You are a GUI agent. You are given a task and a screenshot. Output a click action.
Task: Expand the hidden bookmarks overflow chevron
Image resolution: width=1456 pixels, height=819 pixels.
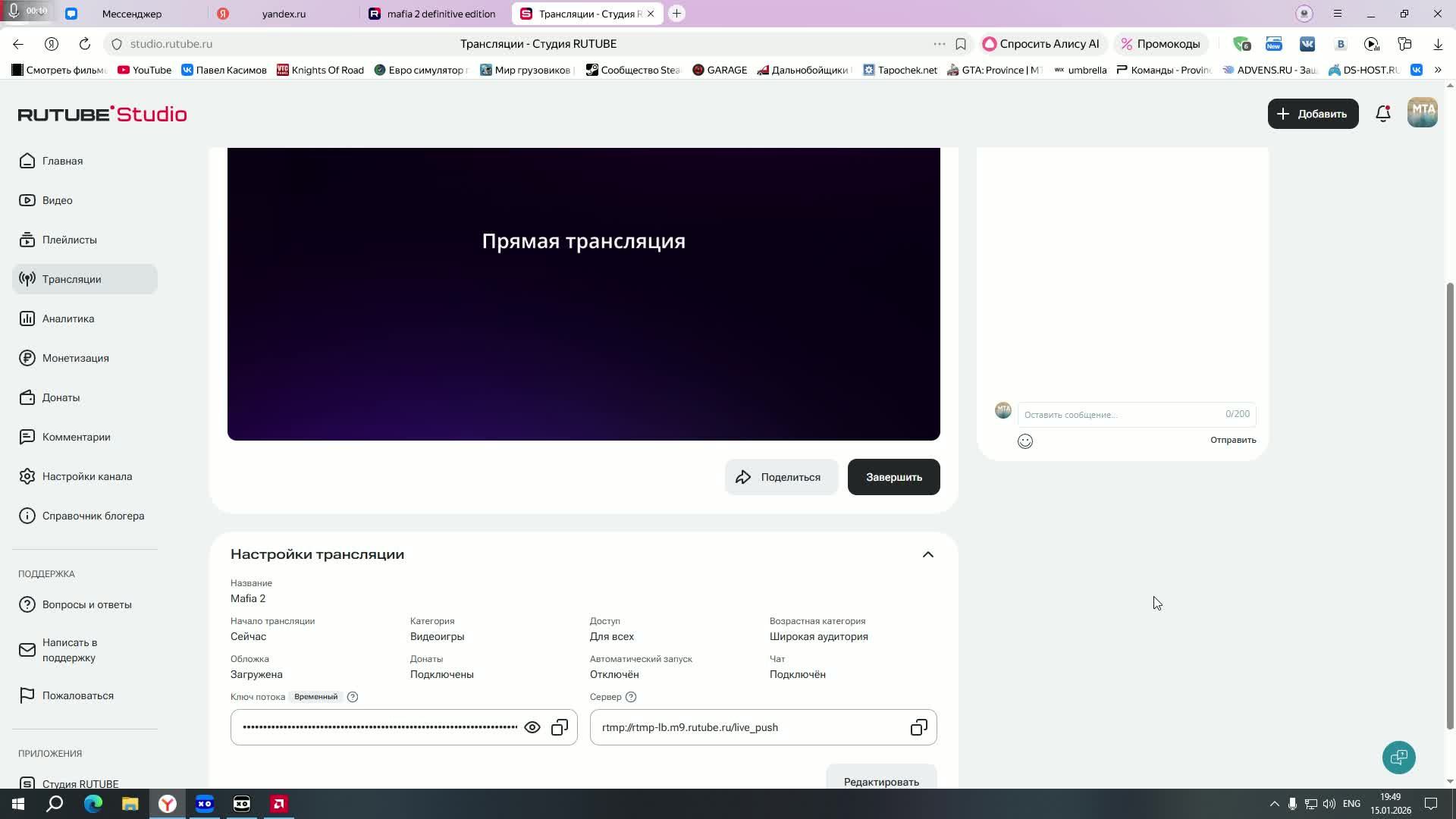(x=1438, y=70)
